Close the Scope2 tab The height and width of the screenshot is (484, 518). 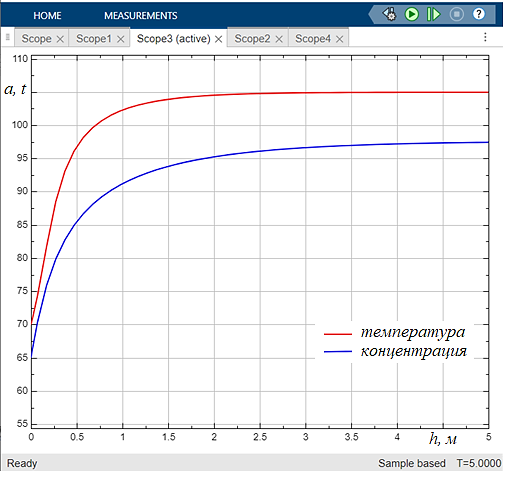(279, 39)
